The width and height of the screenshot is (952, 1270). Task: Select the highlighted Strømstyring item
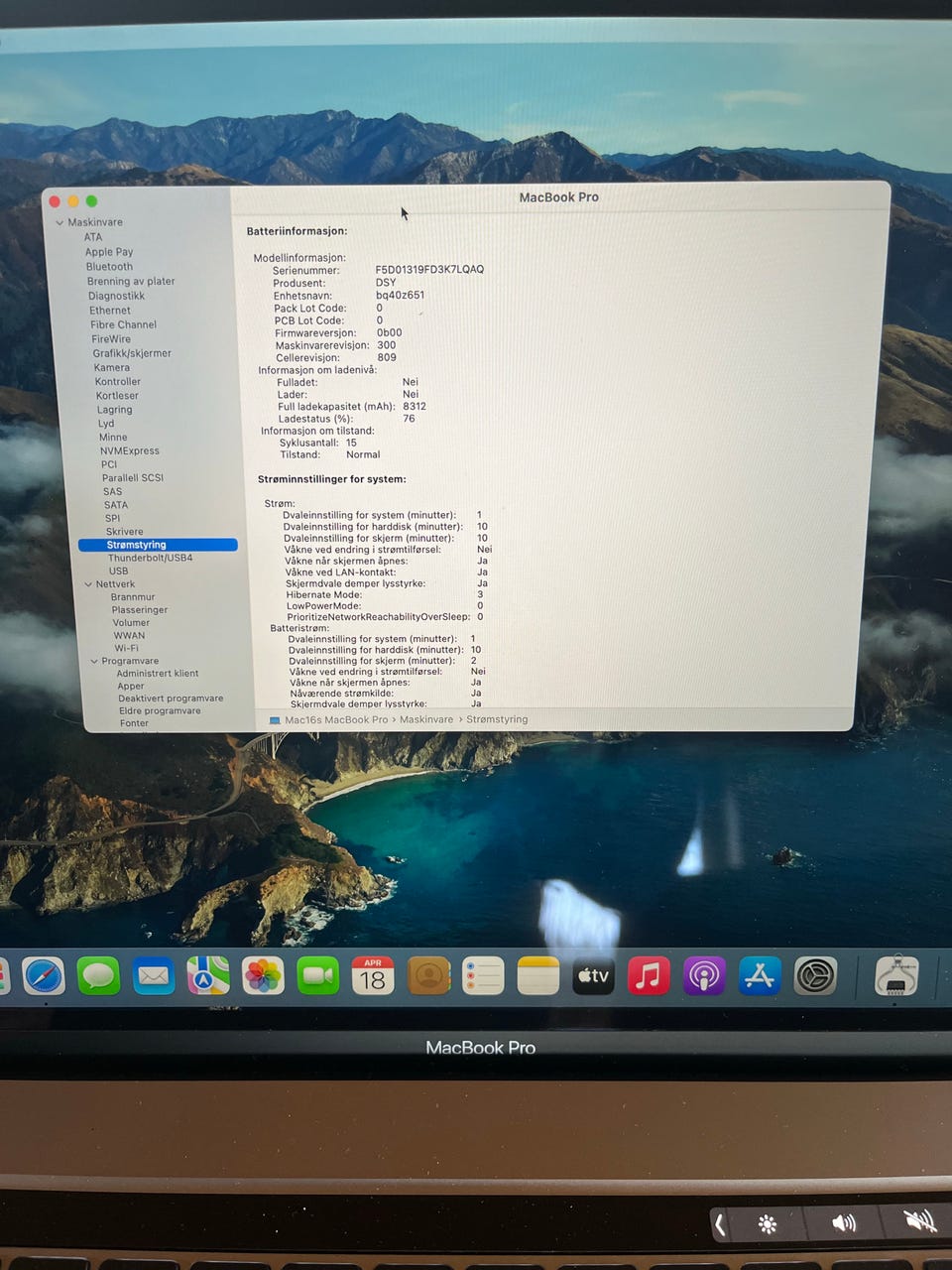click(158, 545)
